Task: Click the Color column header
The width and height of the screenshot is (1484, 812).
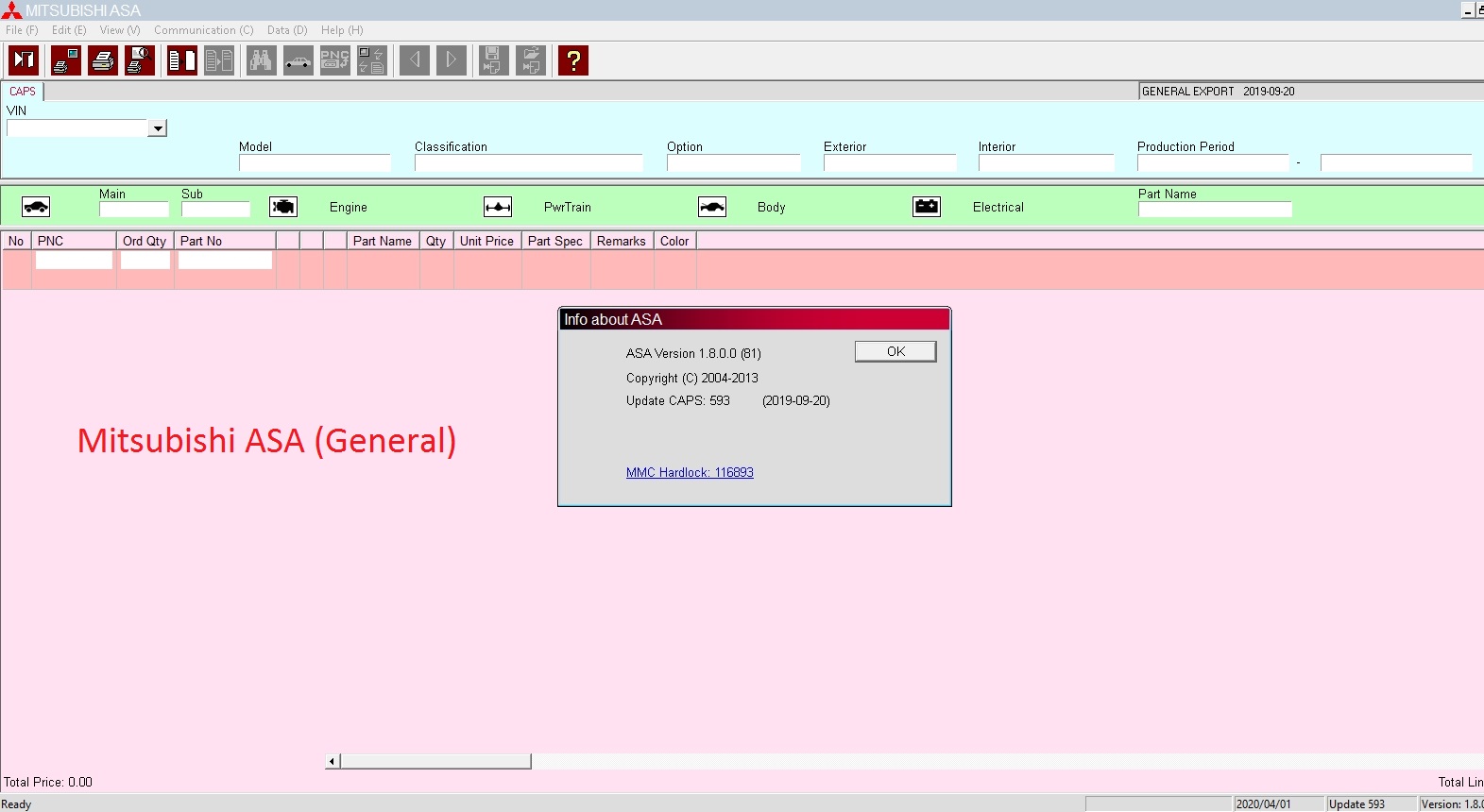Action: 674,241
